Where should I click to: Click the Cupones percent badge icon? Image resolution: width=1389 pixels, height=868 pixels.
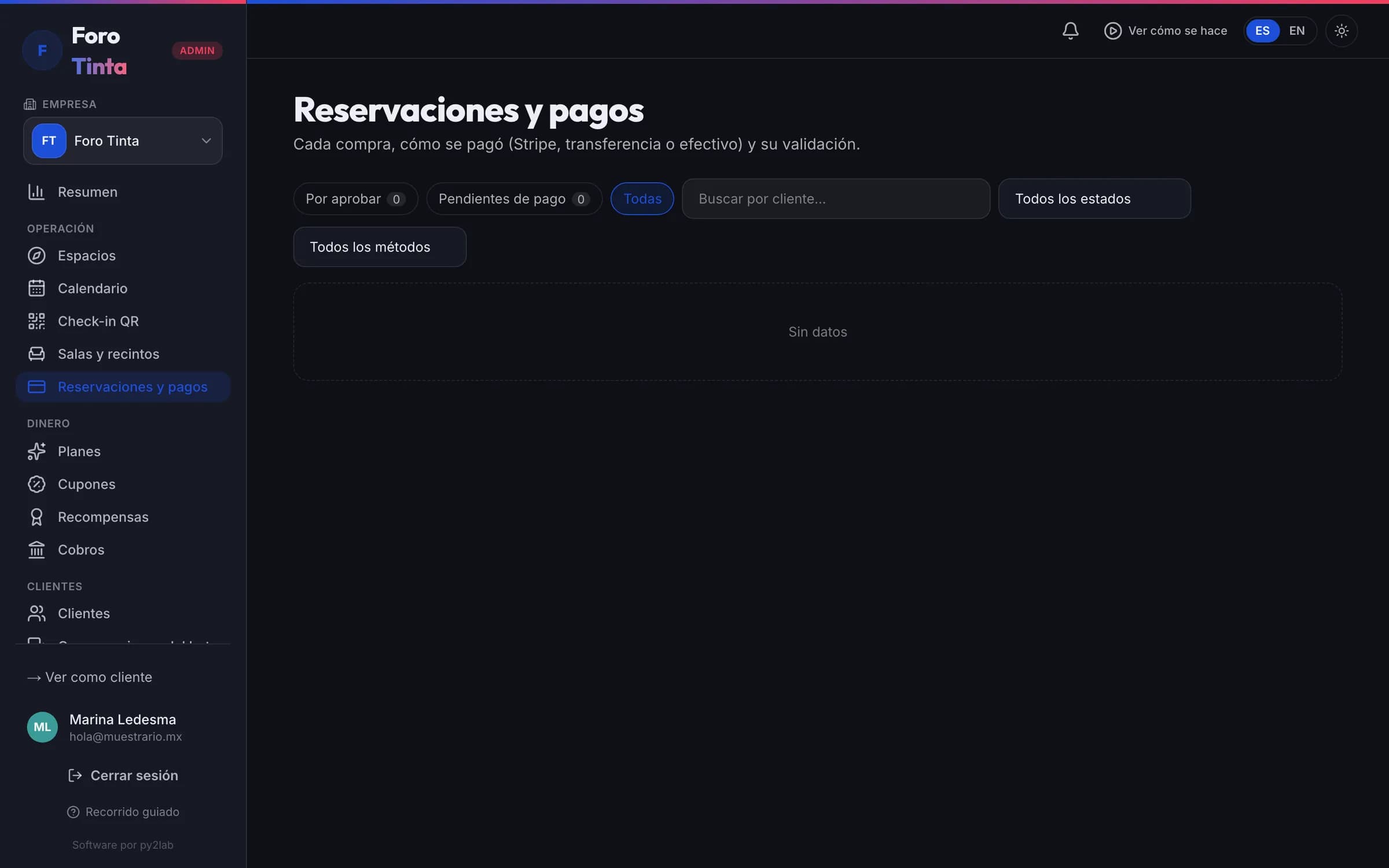(36, 484)
